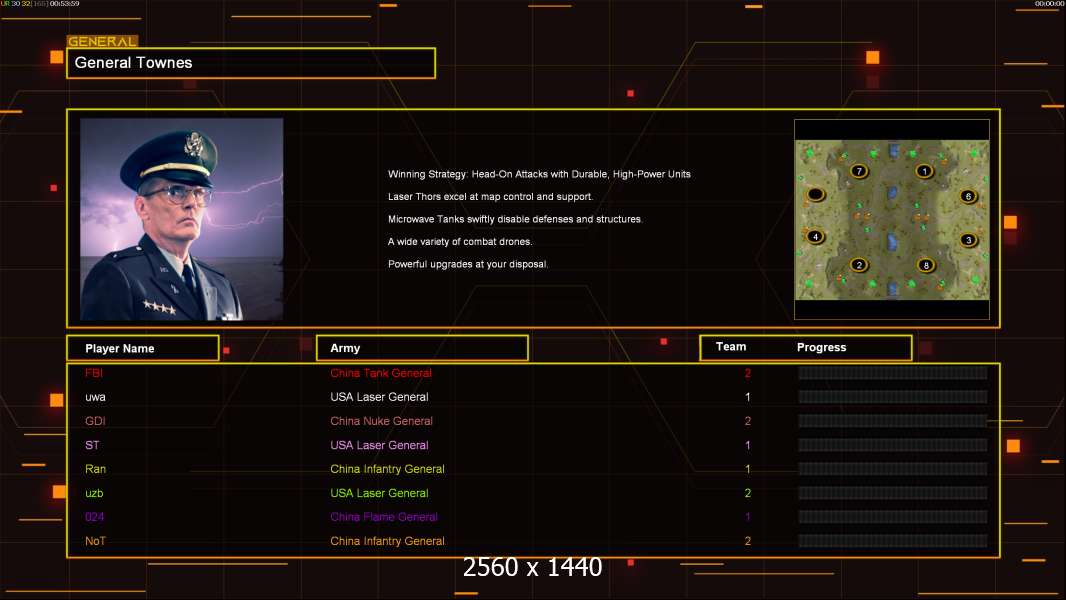This screenshot has height=600, width=1066.
Task: Click the Winning Strategy description line
Action: pyautogui.click(x=539, y=174)
